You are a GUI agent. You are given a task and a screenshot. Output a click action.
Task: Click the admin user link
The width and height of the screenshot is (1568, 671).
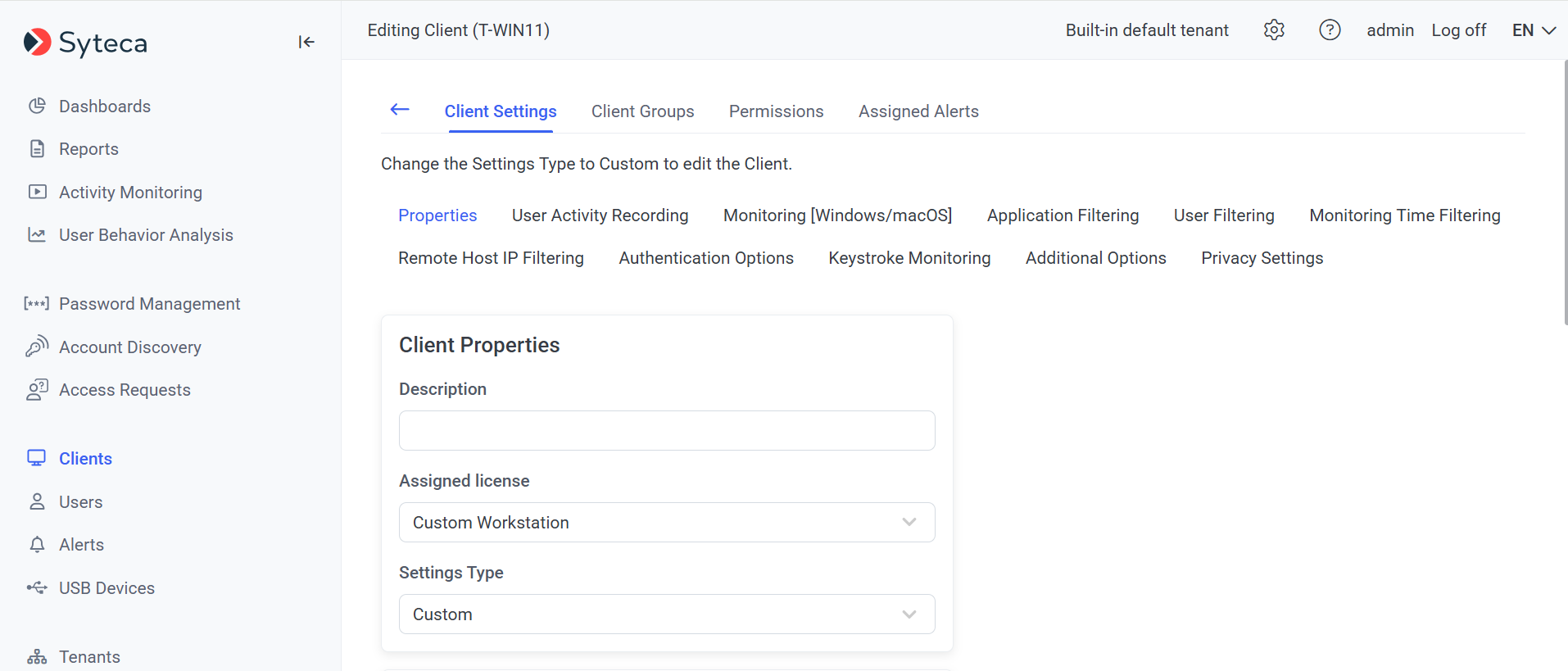1389,30
